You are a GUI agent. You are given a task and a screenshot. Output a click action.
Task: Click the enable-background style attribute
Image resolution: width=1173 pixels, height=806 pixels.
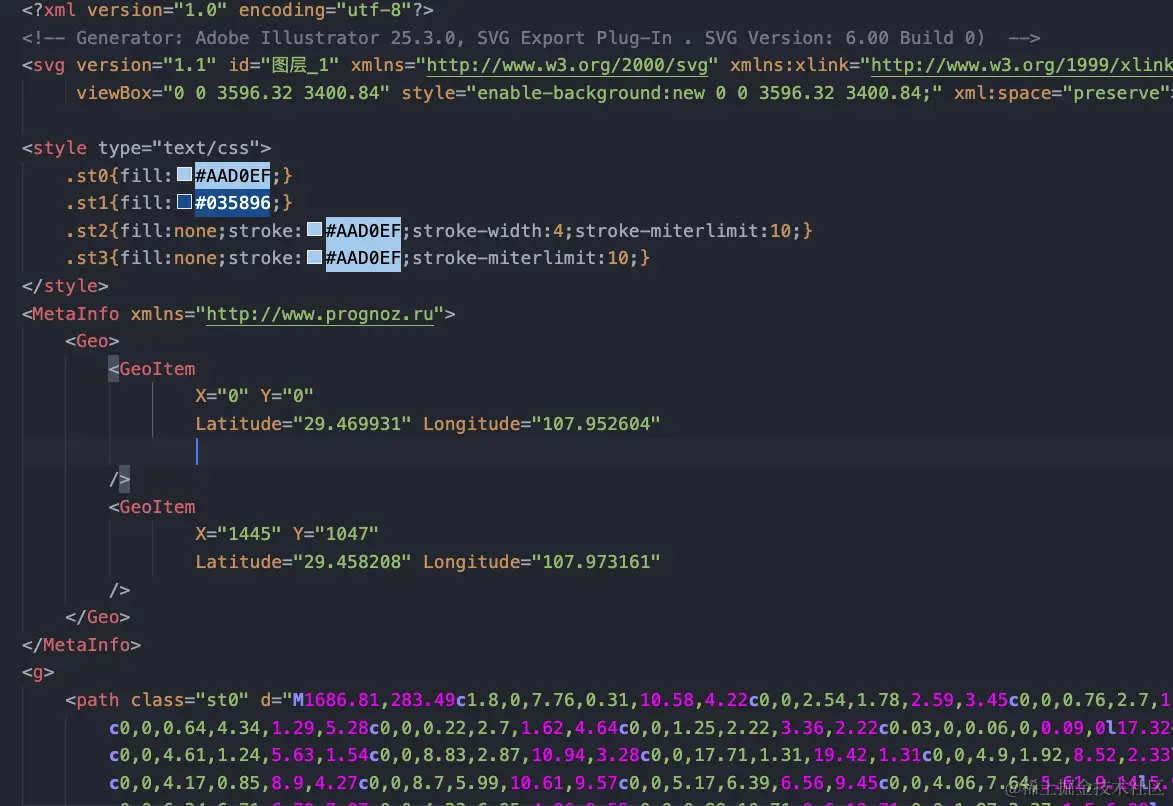672,93
